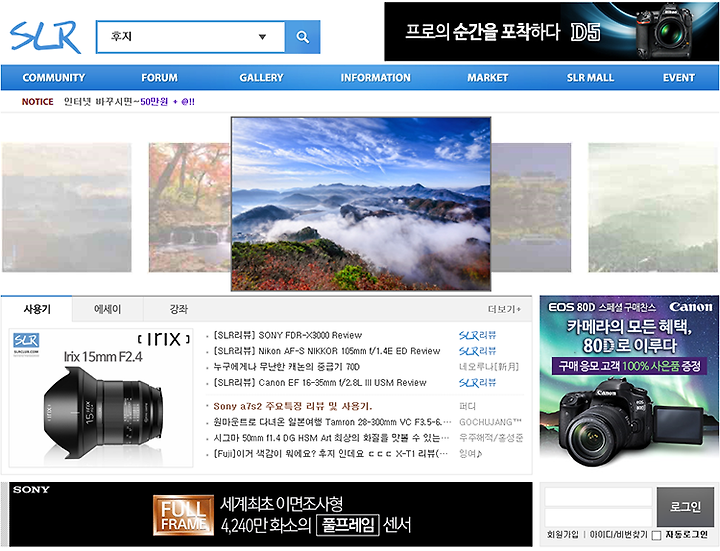Open the INFORMATION menu
The height and width of the screenshot is (551, 720).
pos(376,78)
